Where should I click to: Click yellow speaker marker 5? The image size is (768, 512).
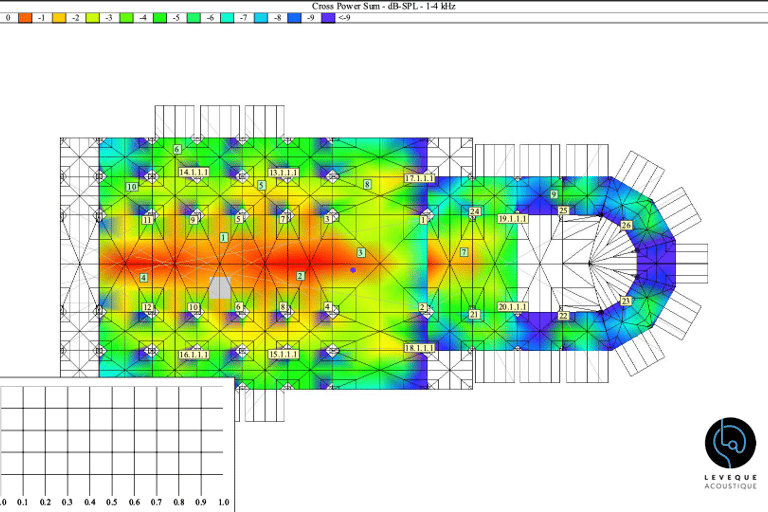pyautogui.click(x=239, y=219)
